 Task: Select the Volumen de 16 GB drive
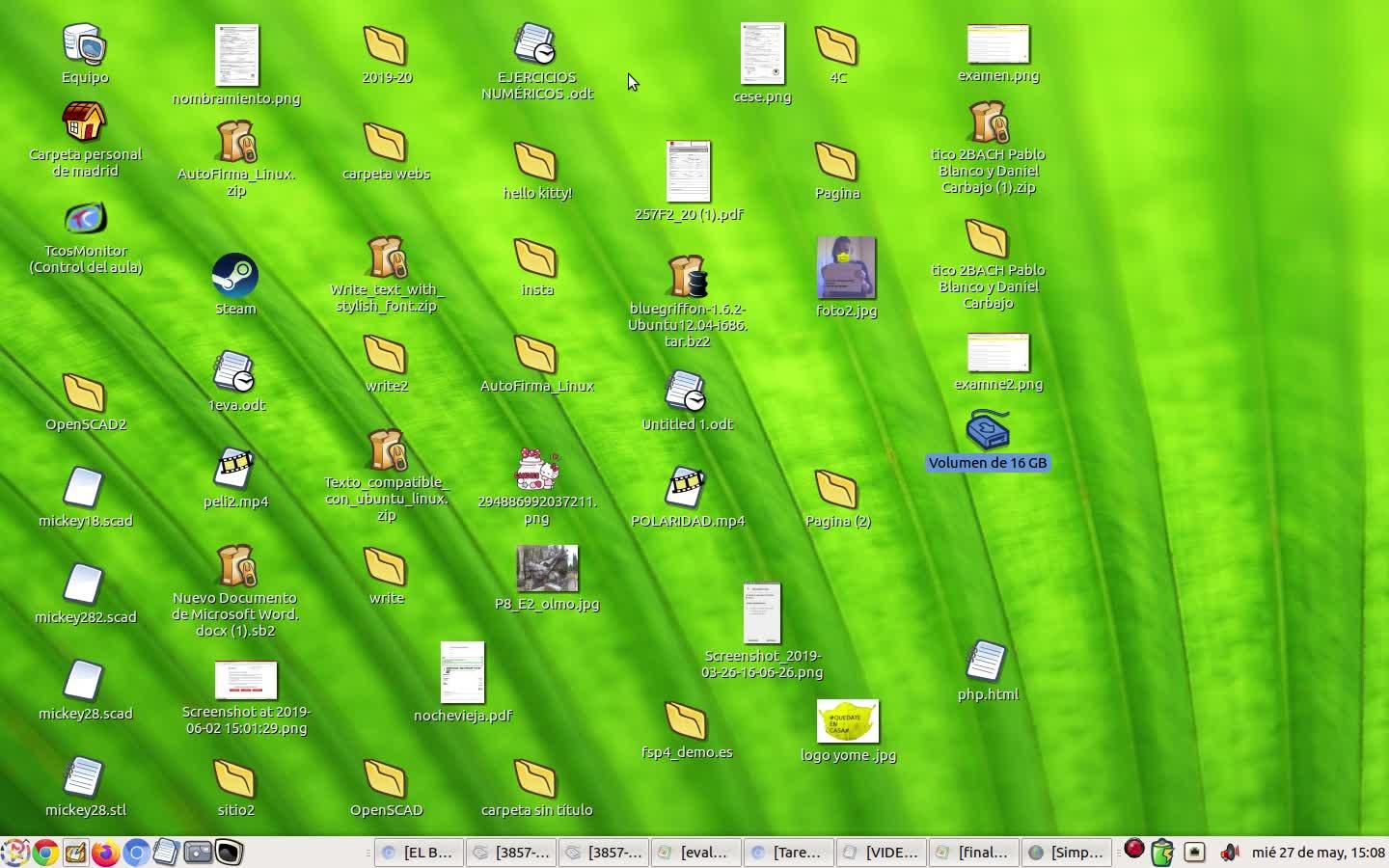(988, 431)
